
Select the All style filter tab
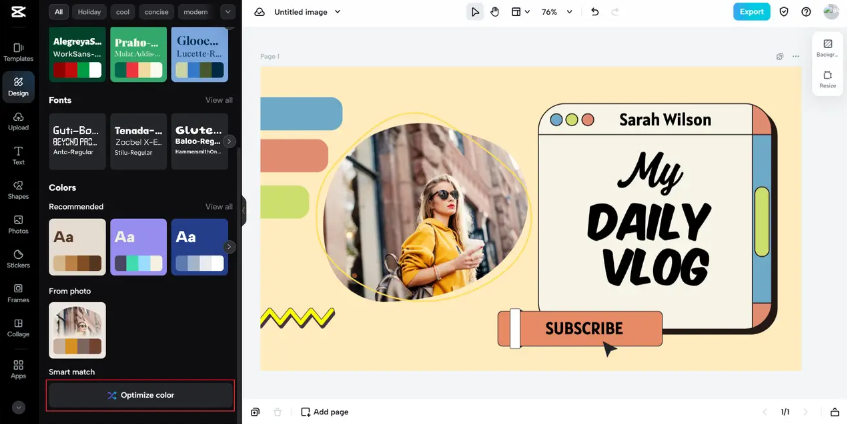(x=58, y=12)
